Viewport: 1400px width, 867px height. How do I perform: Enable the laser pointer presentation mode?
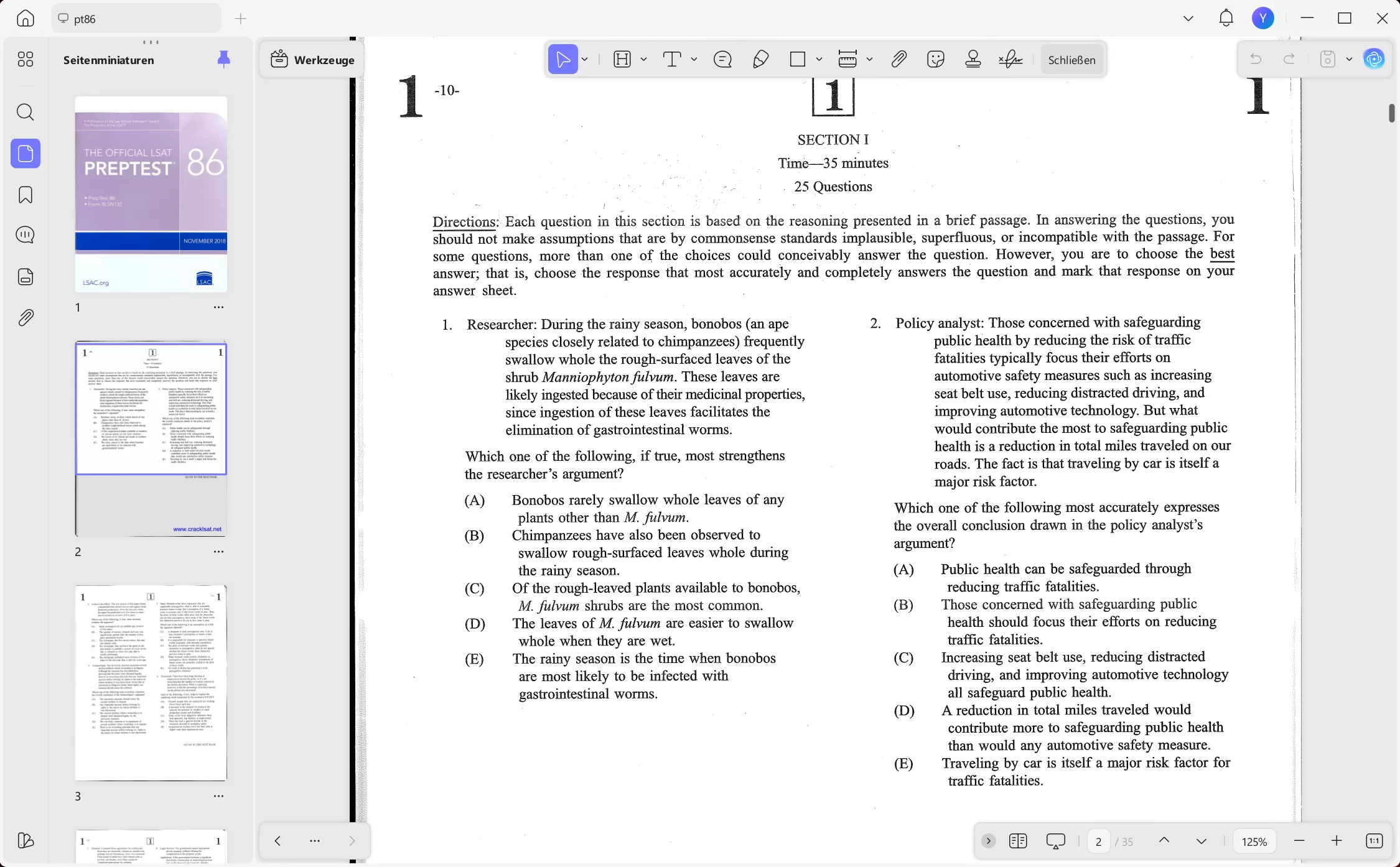(x=1055, y=841)
